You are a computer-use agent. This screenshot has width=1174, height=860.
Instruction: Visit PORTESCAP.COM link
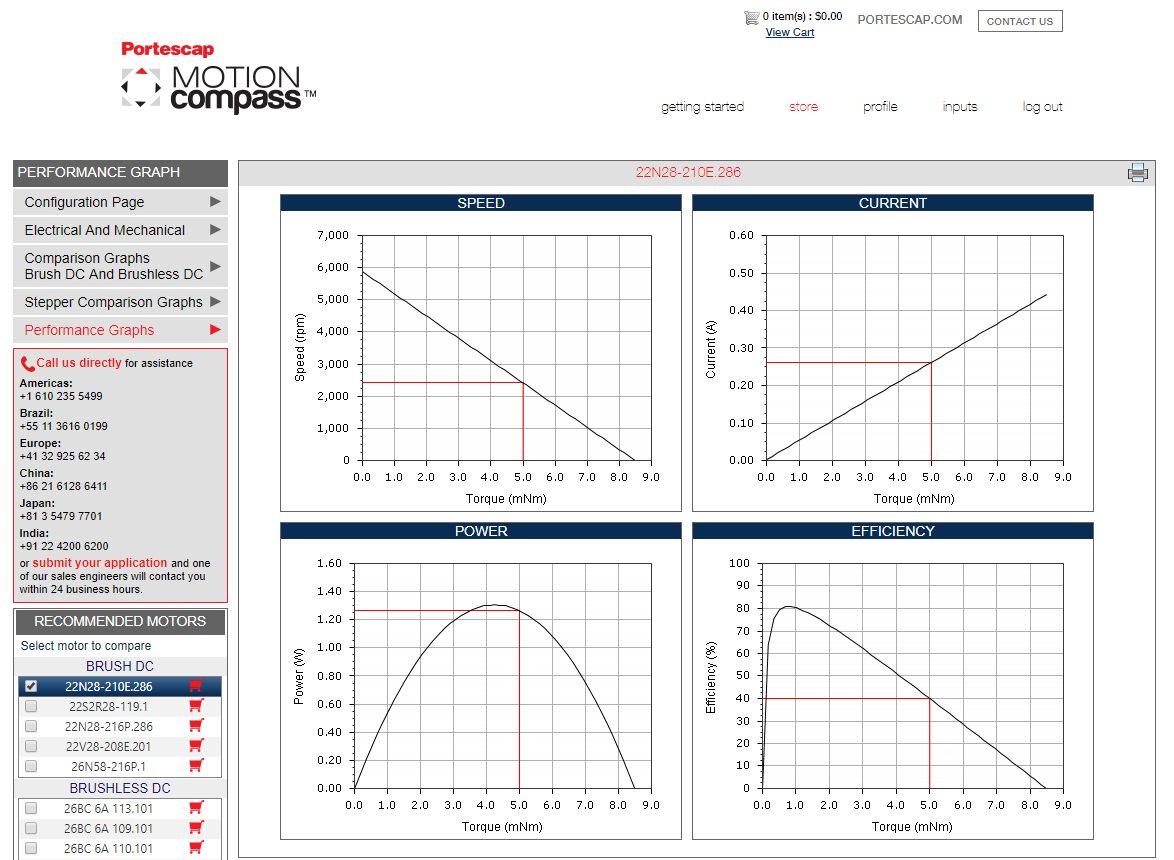click(x=910, y=19)
